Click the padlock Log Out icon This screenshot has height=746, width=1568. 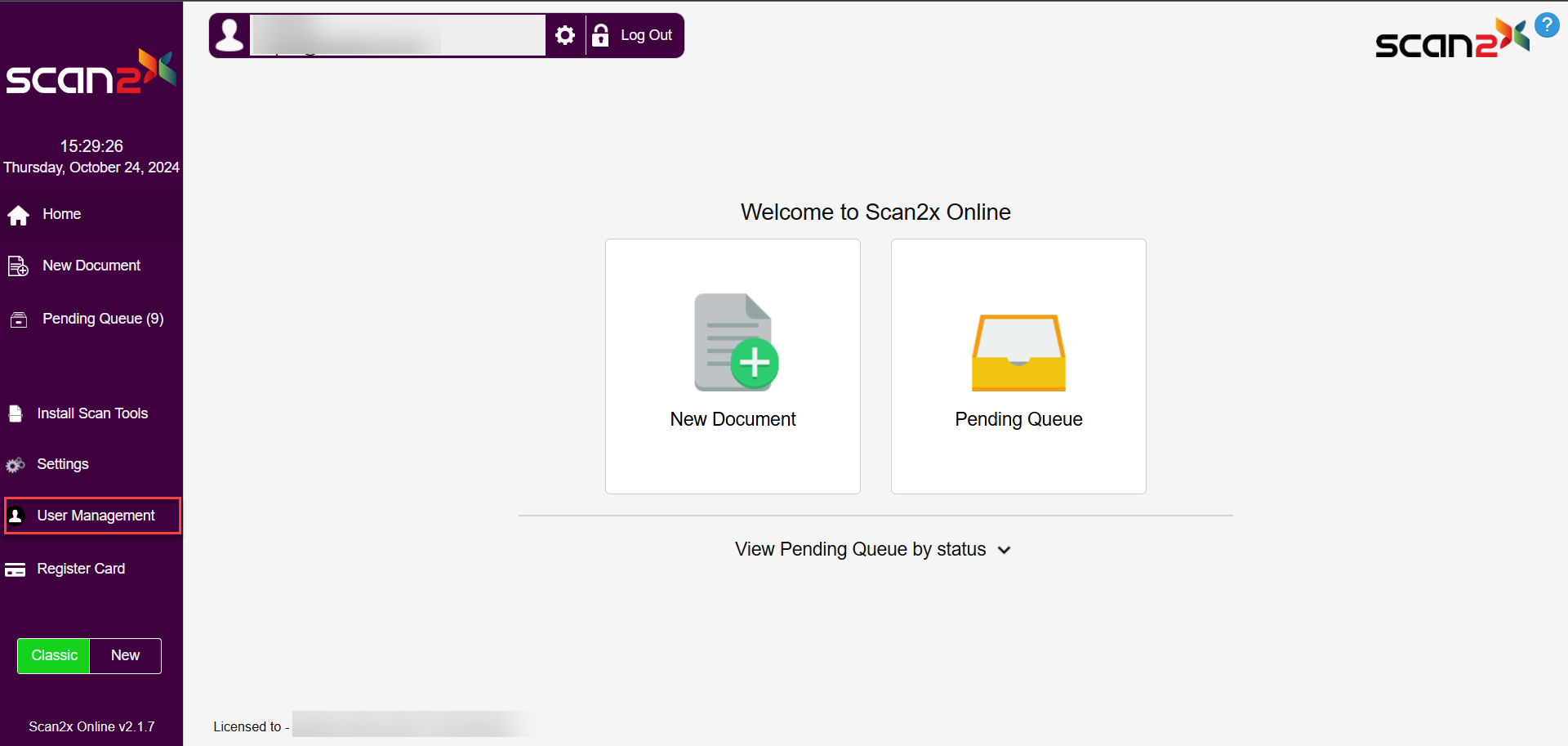600,35
